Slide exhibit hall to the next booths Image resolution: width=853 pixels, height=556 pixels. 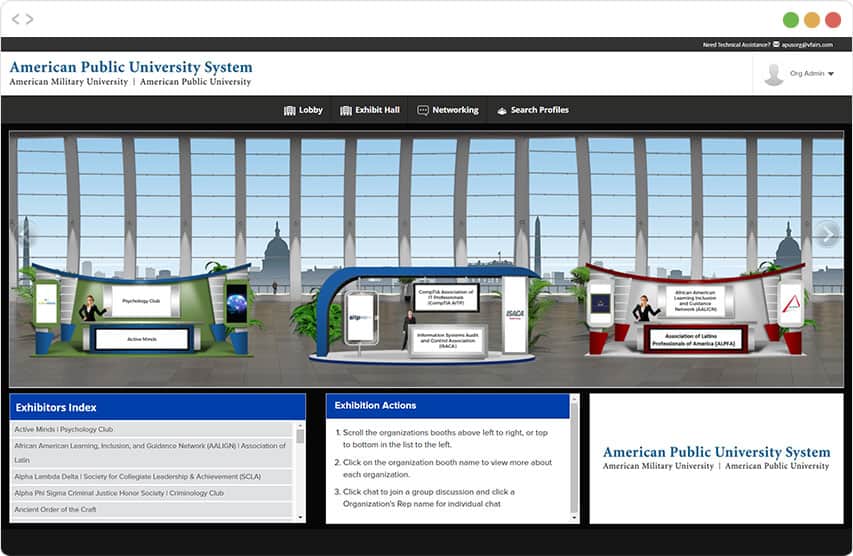(827, 234)
